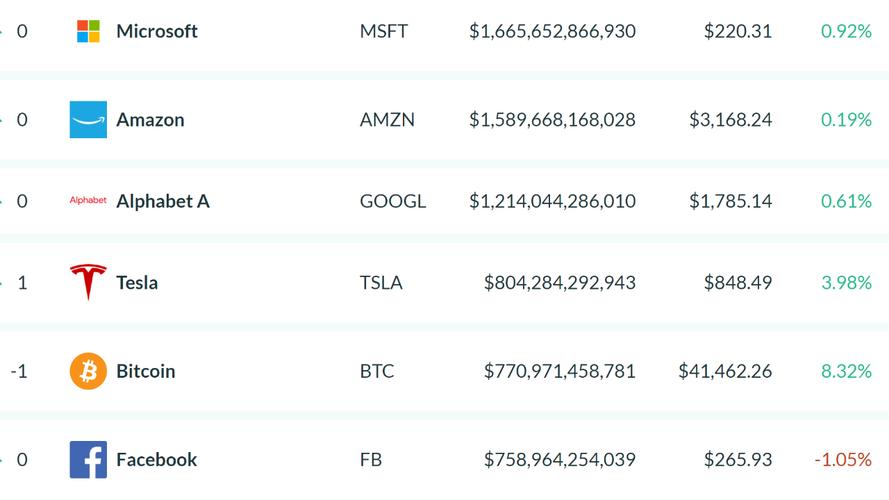The image size is (889, 500).
Task: Click Bitcoin's 8.32% daily change
Action: click(846, 371)
